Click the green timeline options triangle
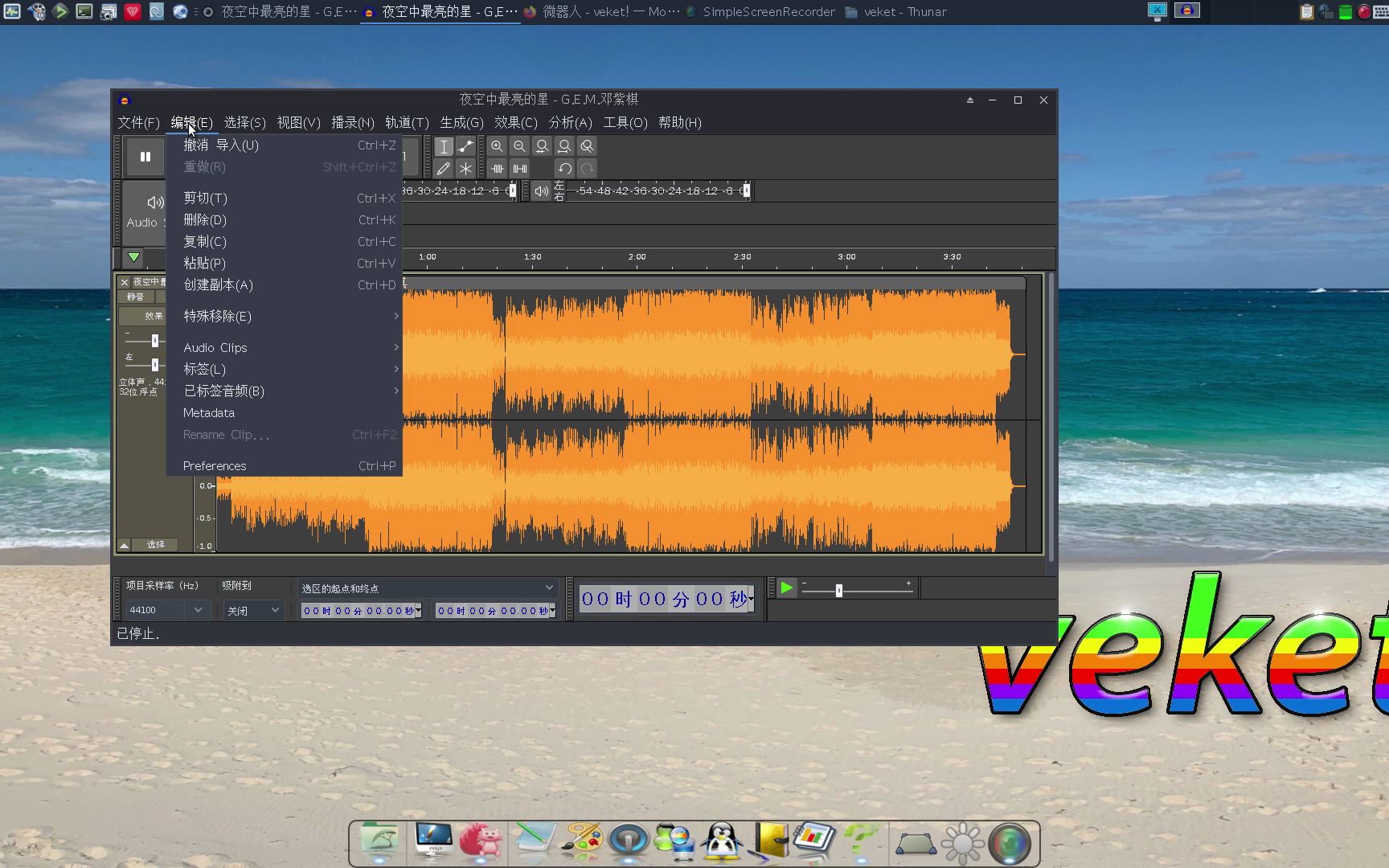This screenshot has height=868, width=1389. (x=133, y=257)
